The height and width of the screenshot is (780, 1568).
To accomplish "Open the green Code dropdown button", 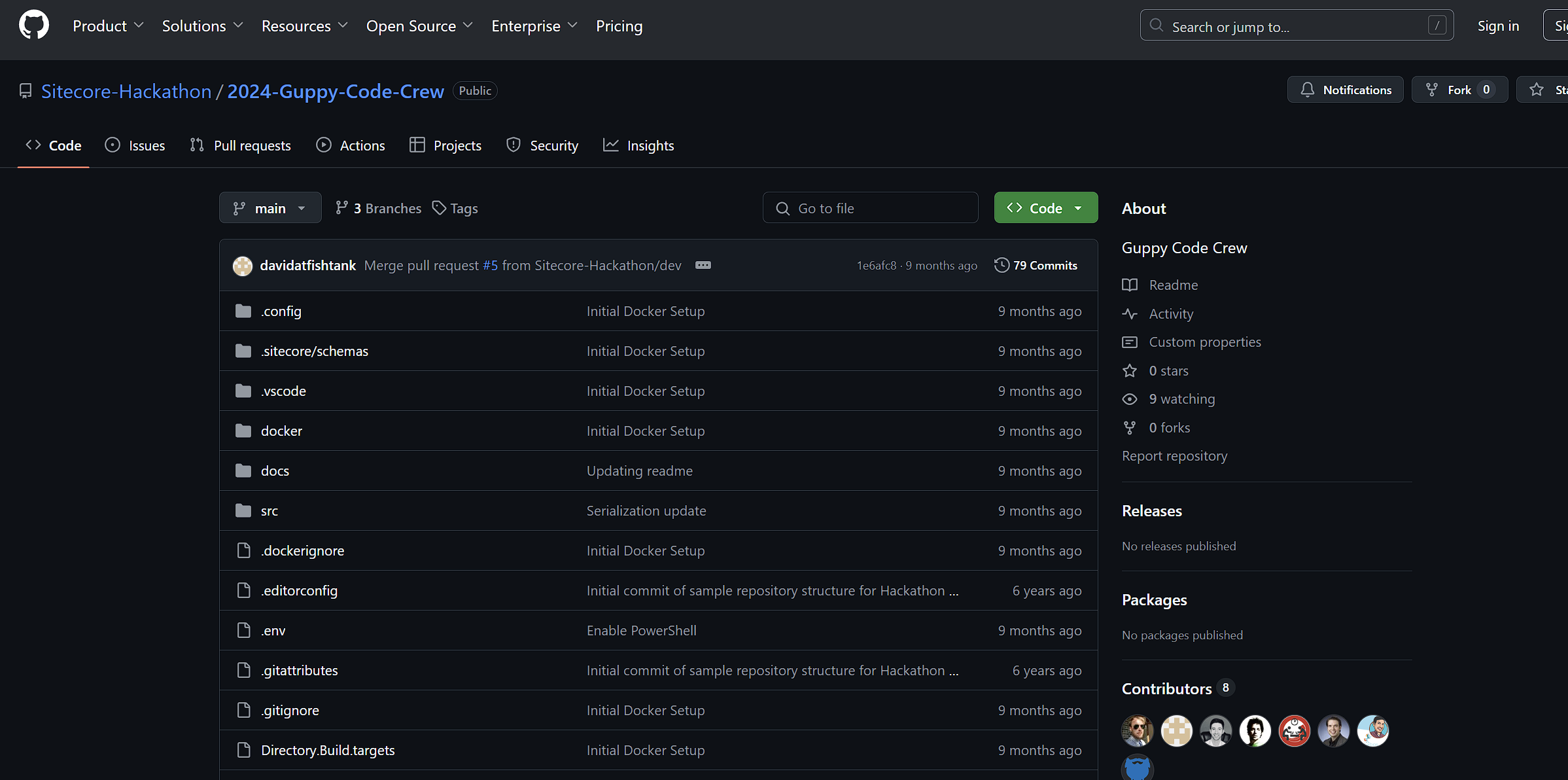I will pyautogui.click(x=1046, y=208).
